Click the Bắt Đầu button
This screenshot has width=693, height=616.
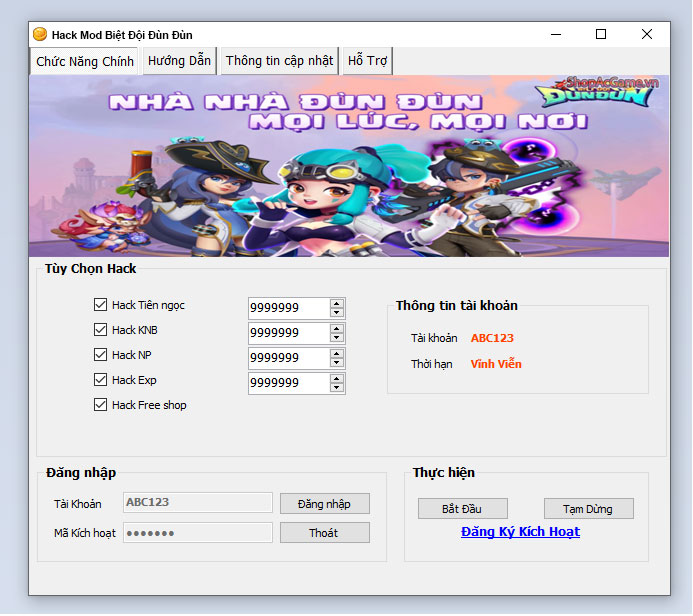pyautogui.click(x=463, y=509)
